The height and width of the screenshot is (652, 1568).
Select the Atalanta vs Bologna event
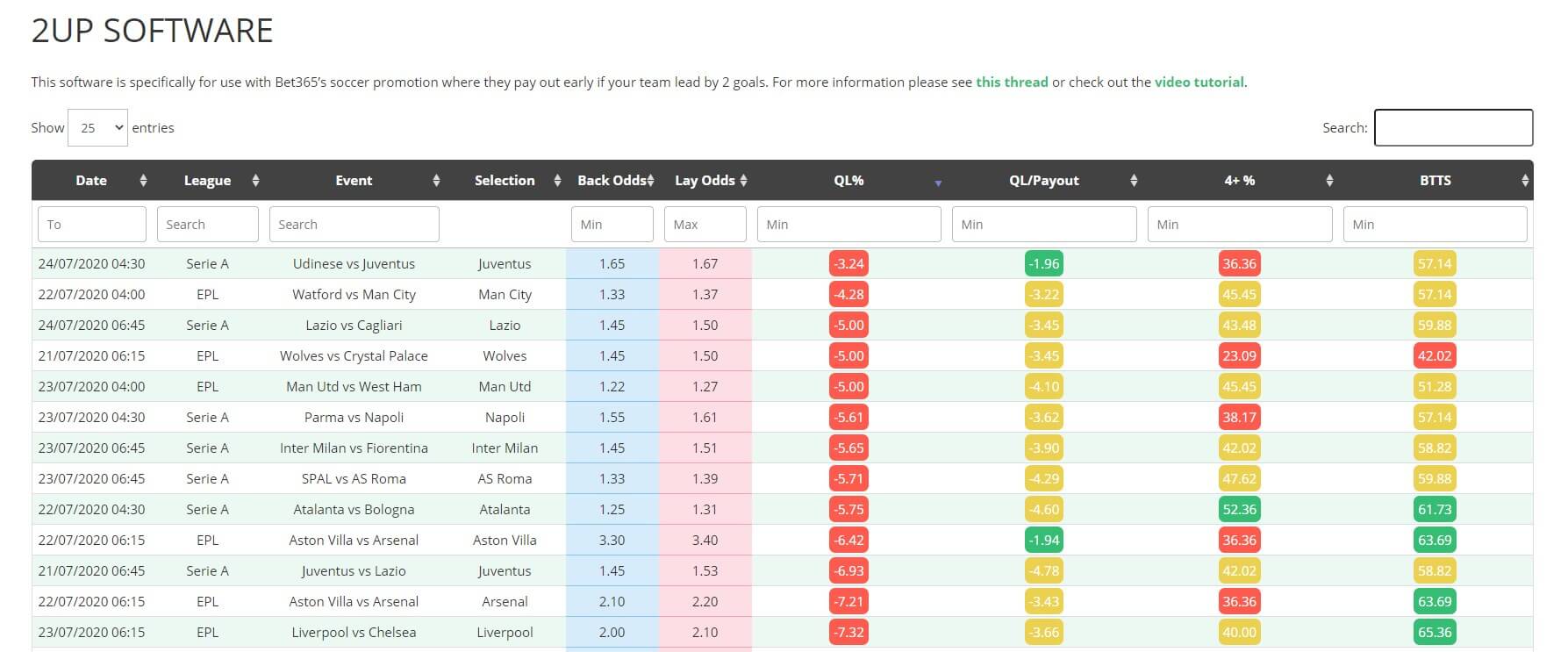coord(354,510)
